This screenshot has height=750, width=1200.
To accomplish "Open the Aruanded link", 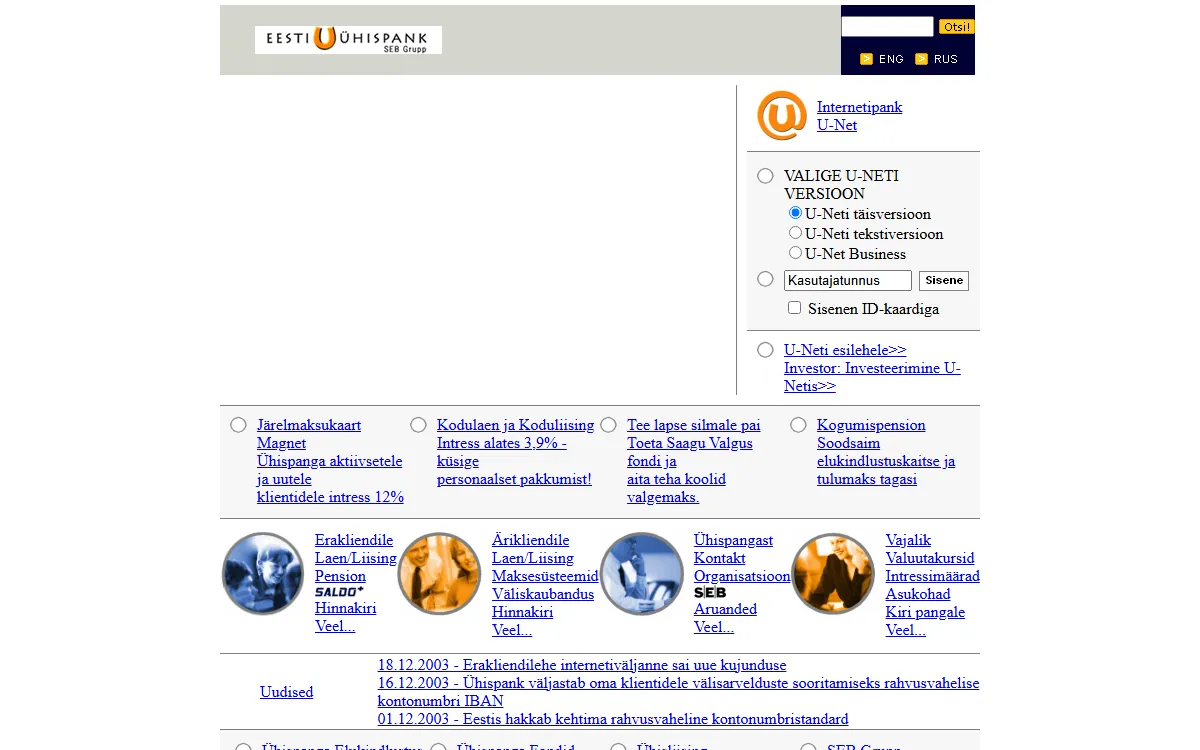I will (725, 609).
